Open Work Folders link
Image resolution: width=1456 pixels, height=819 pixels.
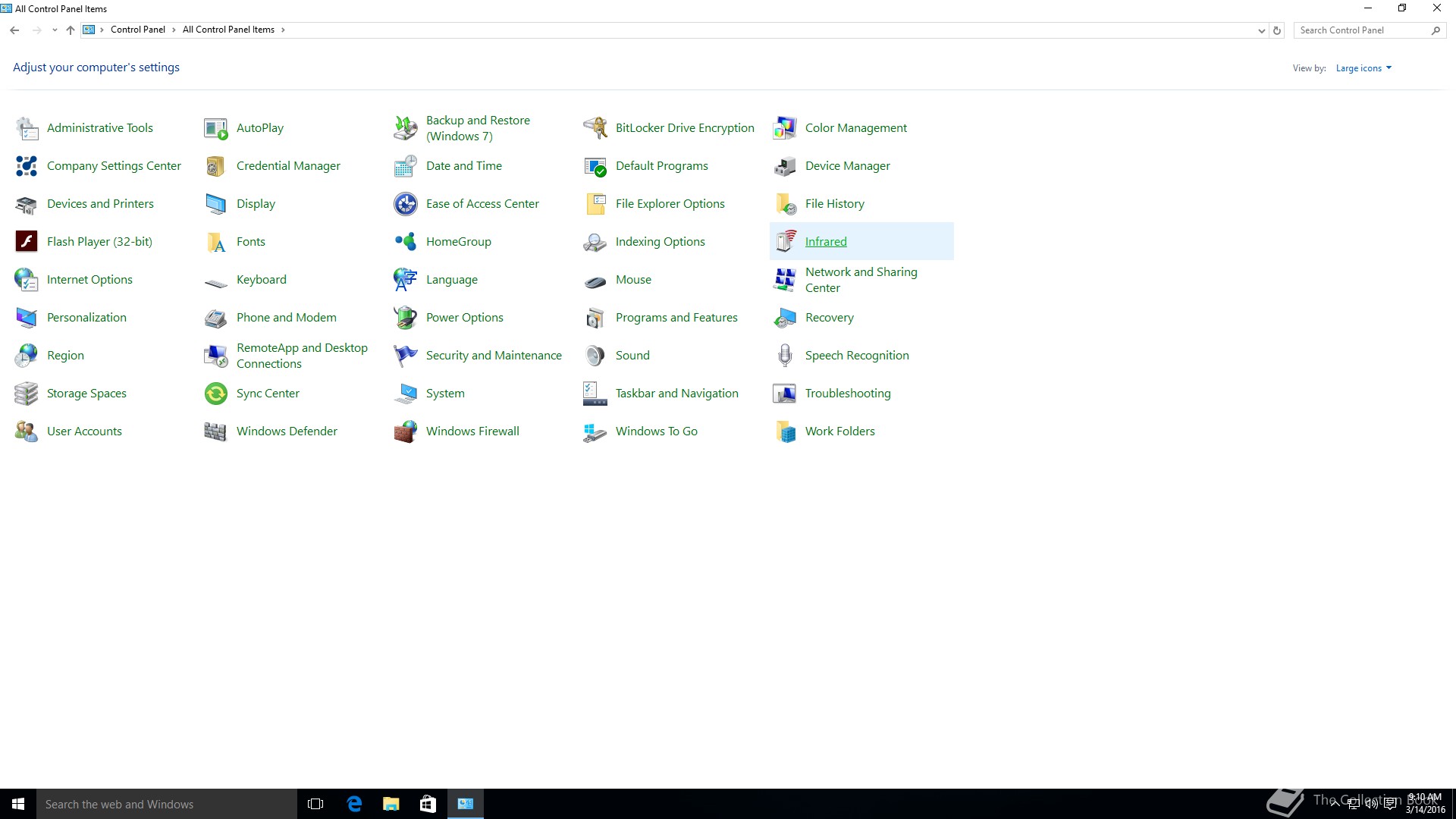[840, 431]
